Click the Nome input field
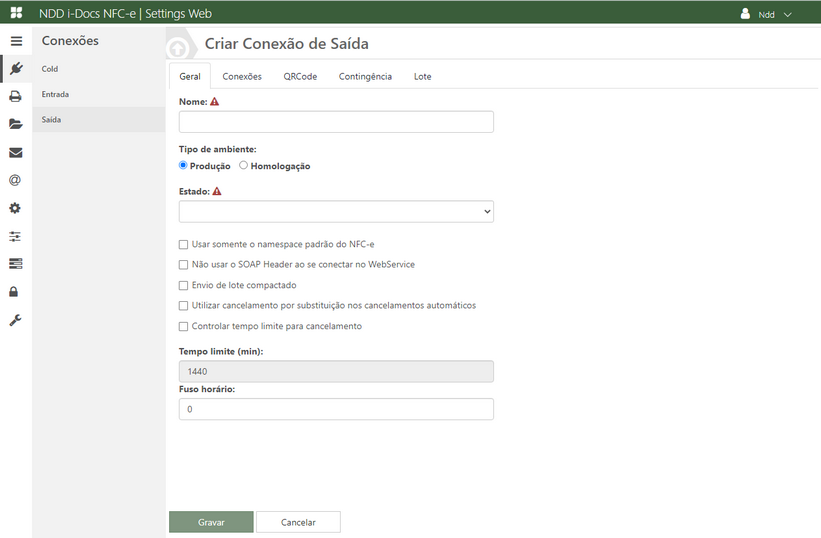Image resolution: width=821 pixels, height=538 pixels. (336, 122)
